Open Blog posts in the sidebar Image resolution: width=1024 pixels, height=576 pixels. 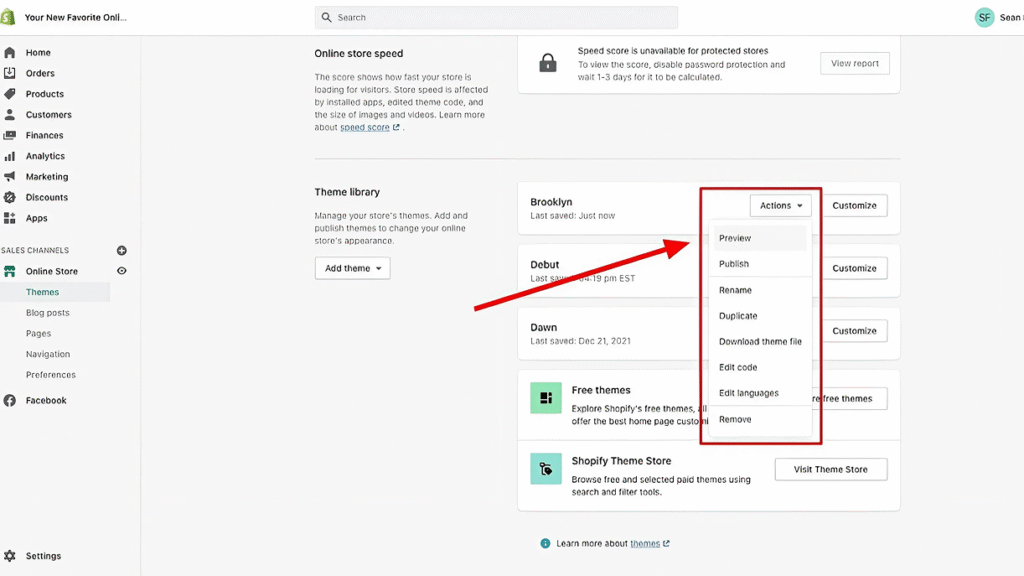(x=48, y=313)
